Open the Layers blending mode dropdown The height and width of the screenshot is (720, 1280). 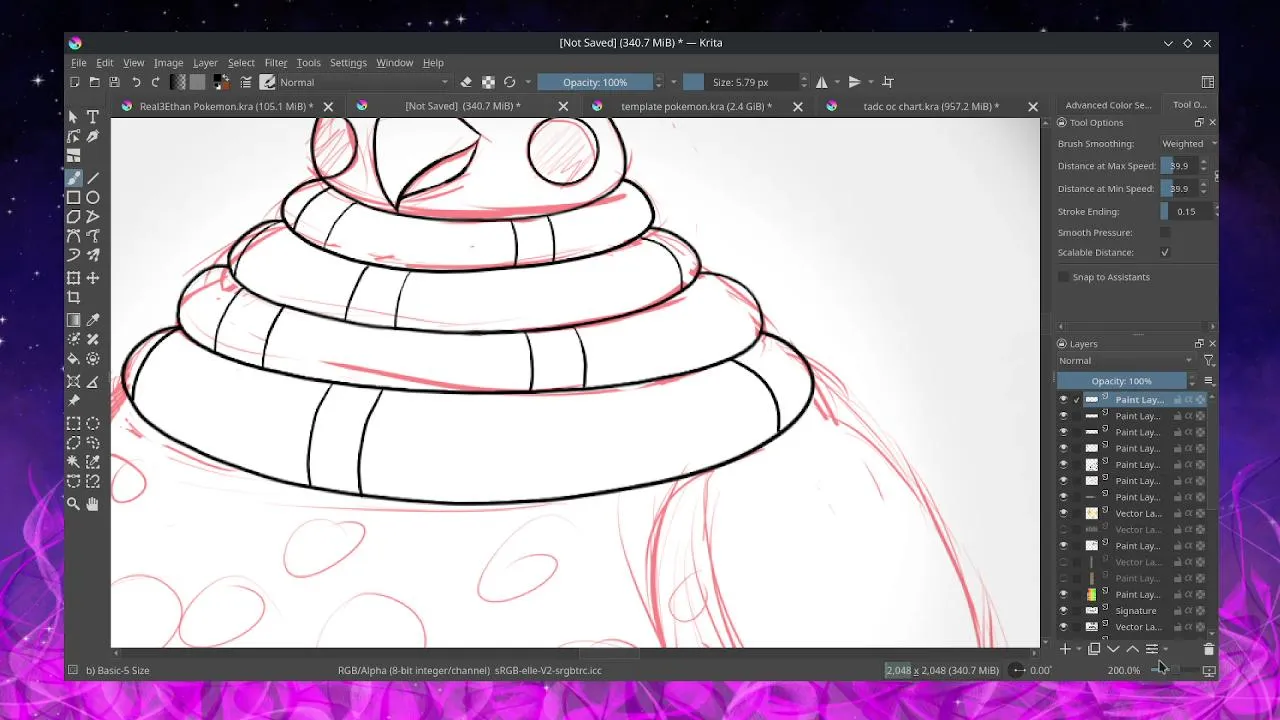[x=1126, y=361]
